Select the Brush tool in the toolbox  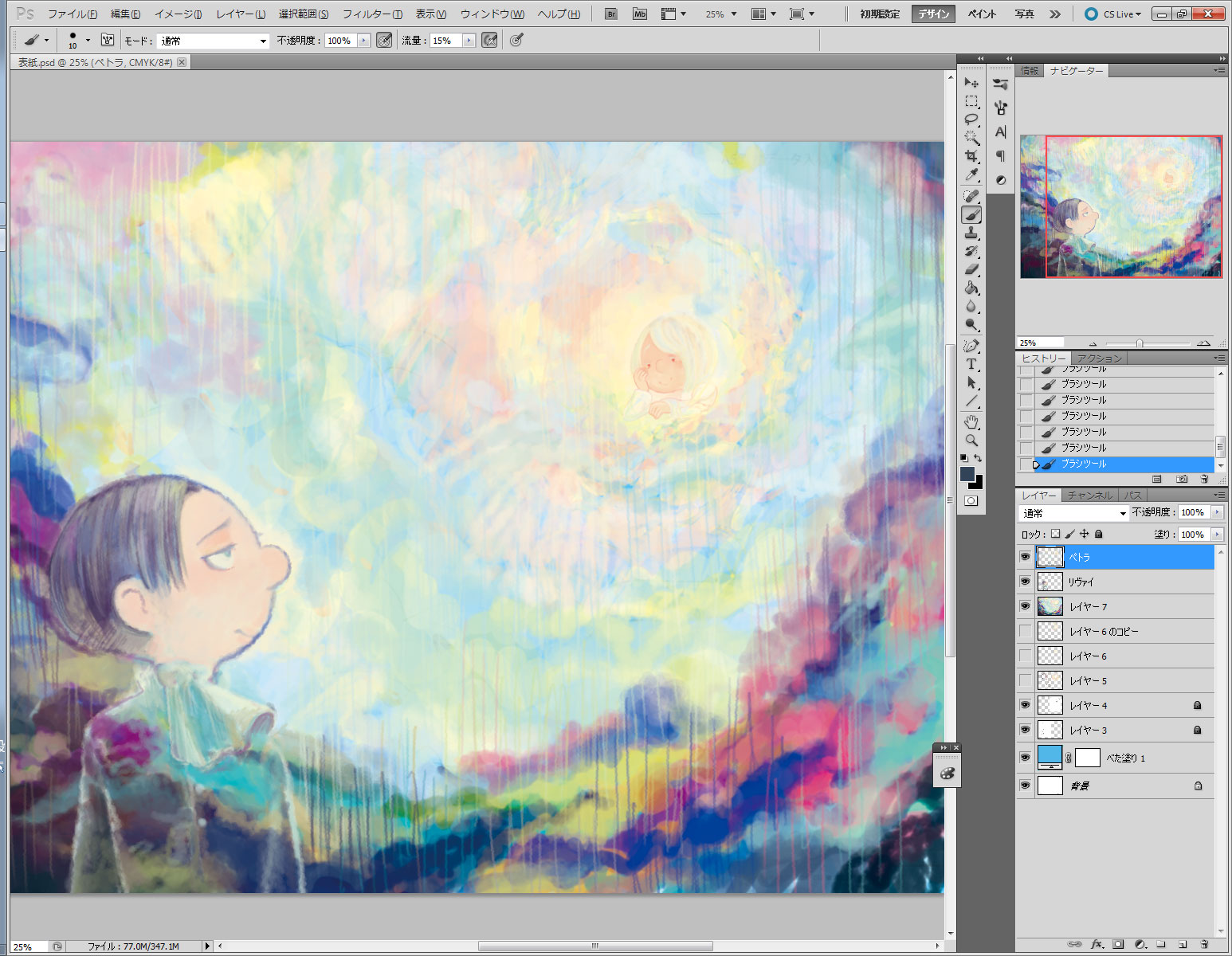[971, 214]
